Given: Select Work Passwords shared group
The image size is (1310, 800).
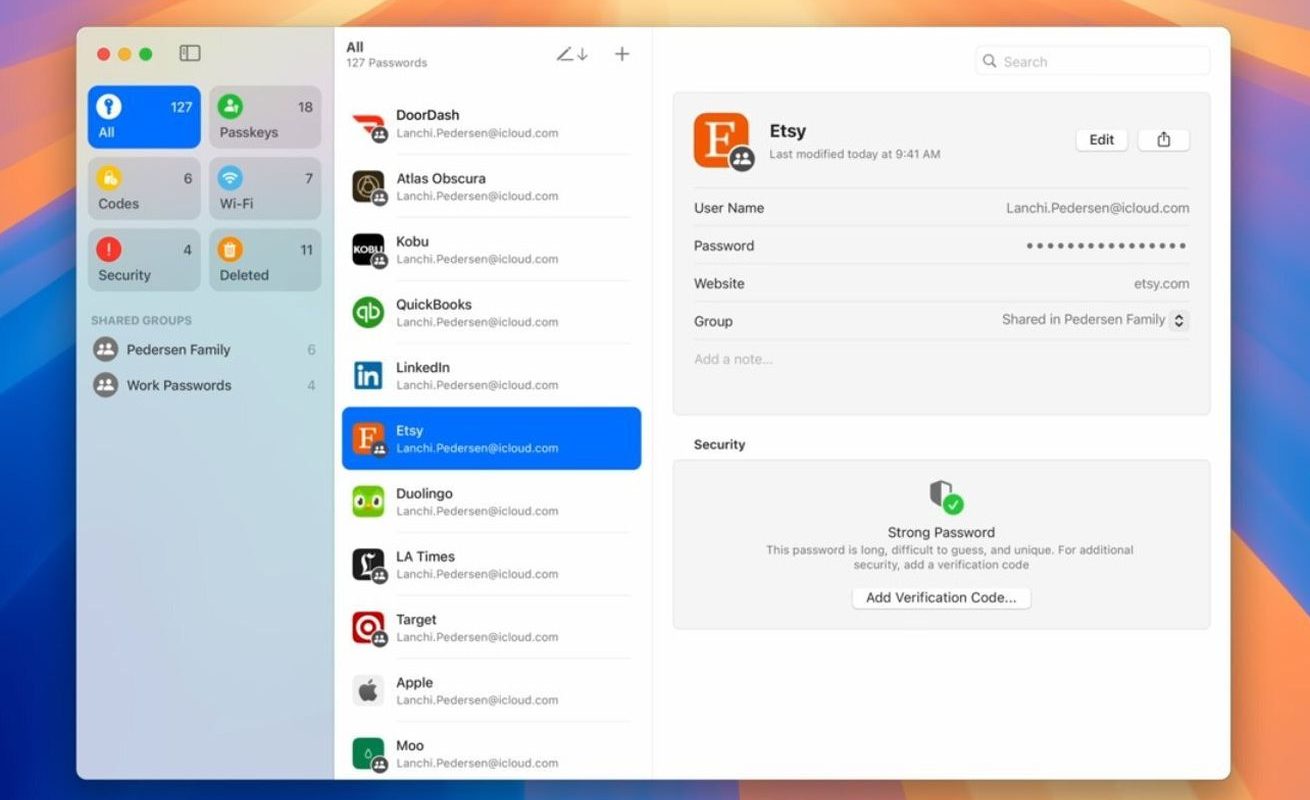Looking at the screenshot, I should [204, 385].
